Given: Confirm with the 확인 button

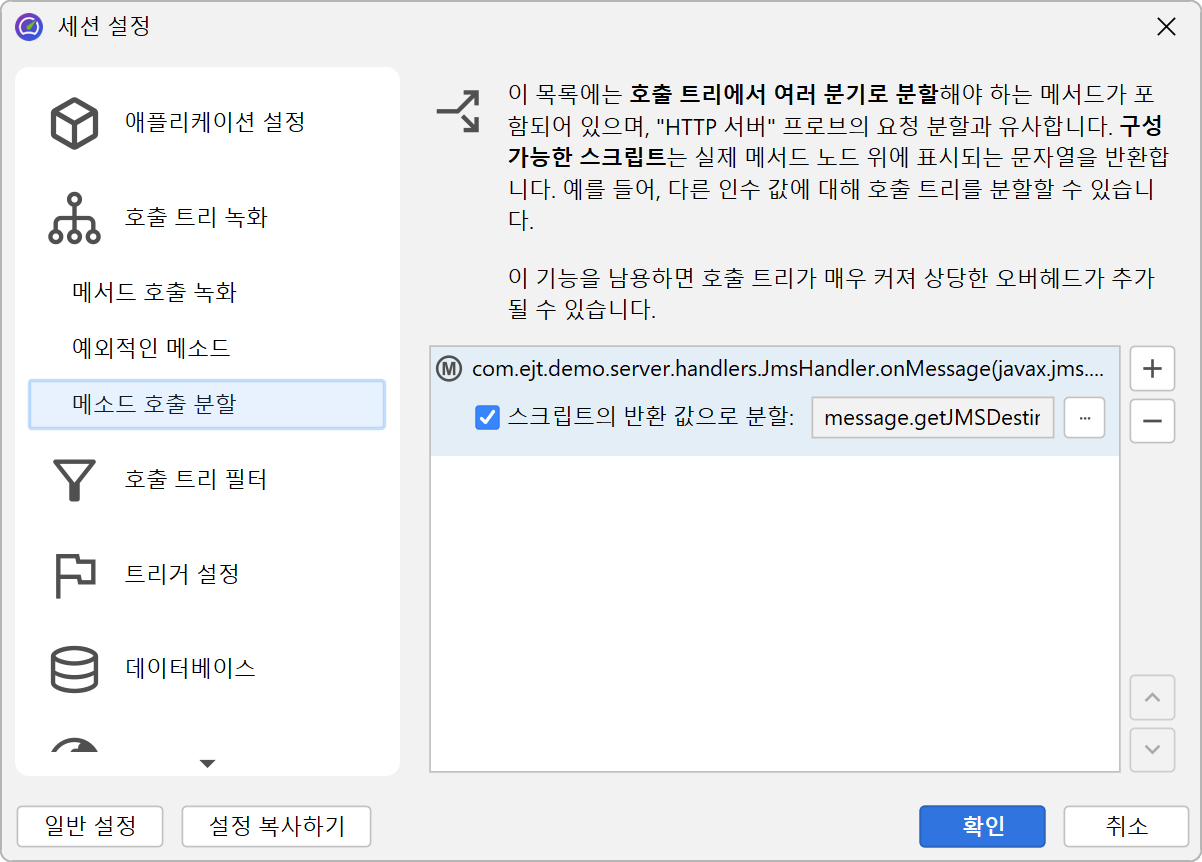Looking at the screenshot, I should (982, 826).
